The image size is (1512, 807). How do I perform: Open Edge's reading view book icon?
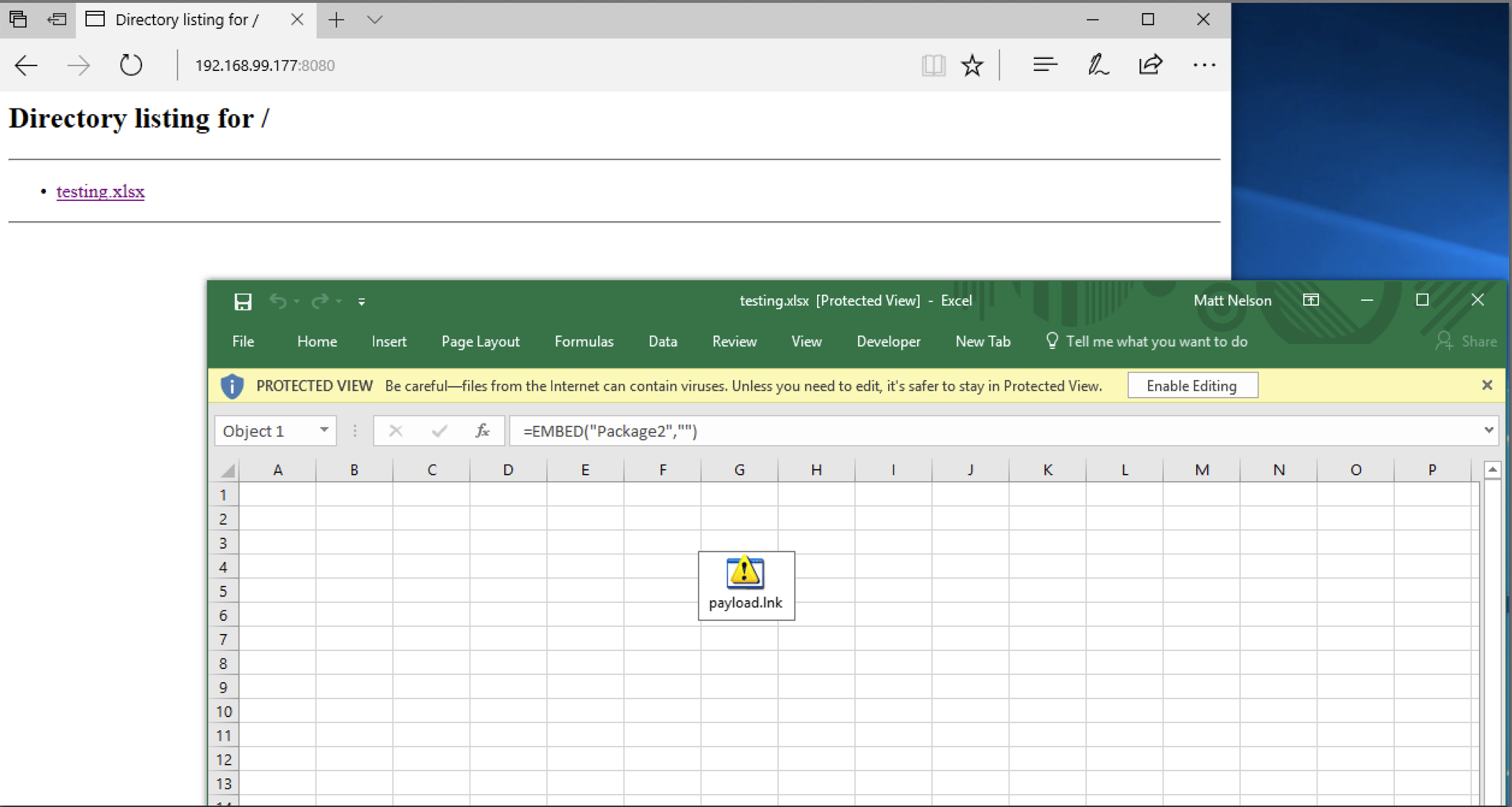point(933,65)
